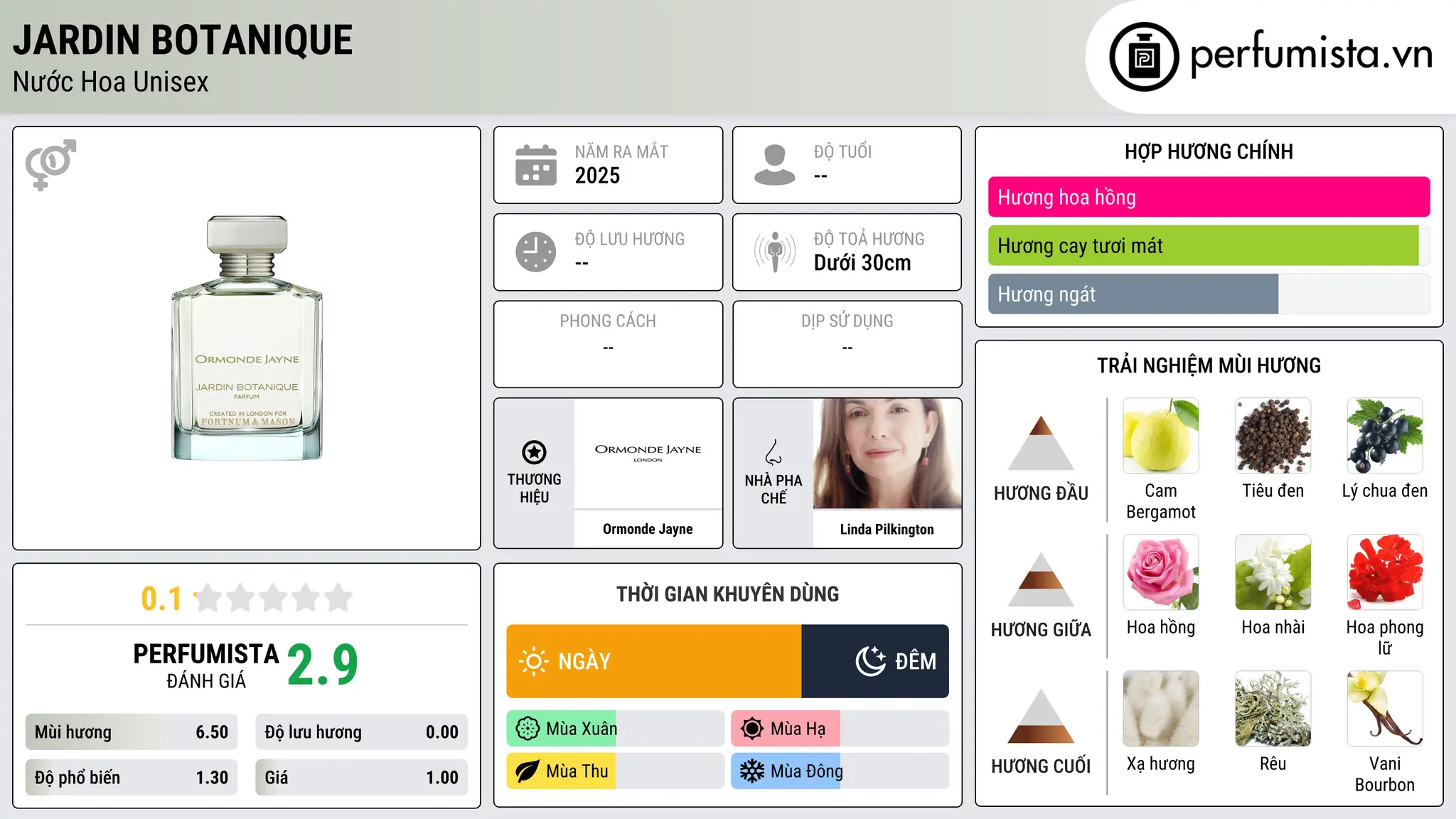The image size is (1456, 819).
Task: Click the launch year value 2025
Action: pyautogui.click(x=597, y=176)
